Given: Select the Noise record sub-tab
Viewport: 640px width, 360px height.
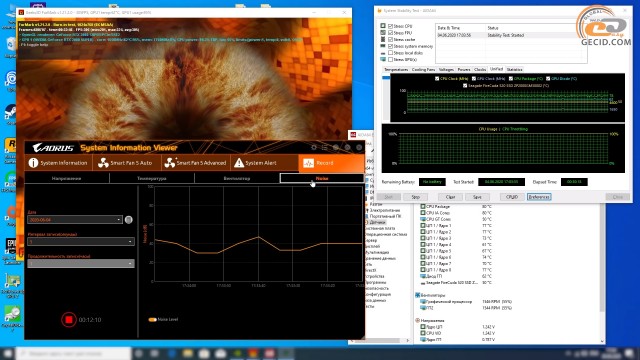Looking at the screenshot, I should [x=322, y=178].
